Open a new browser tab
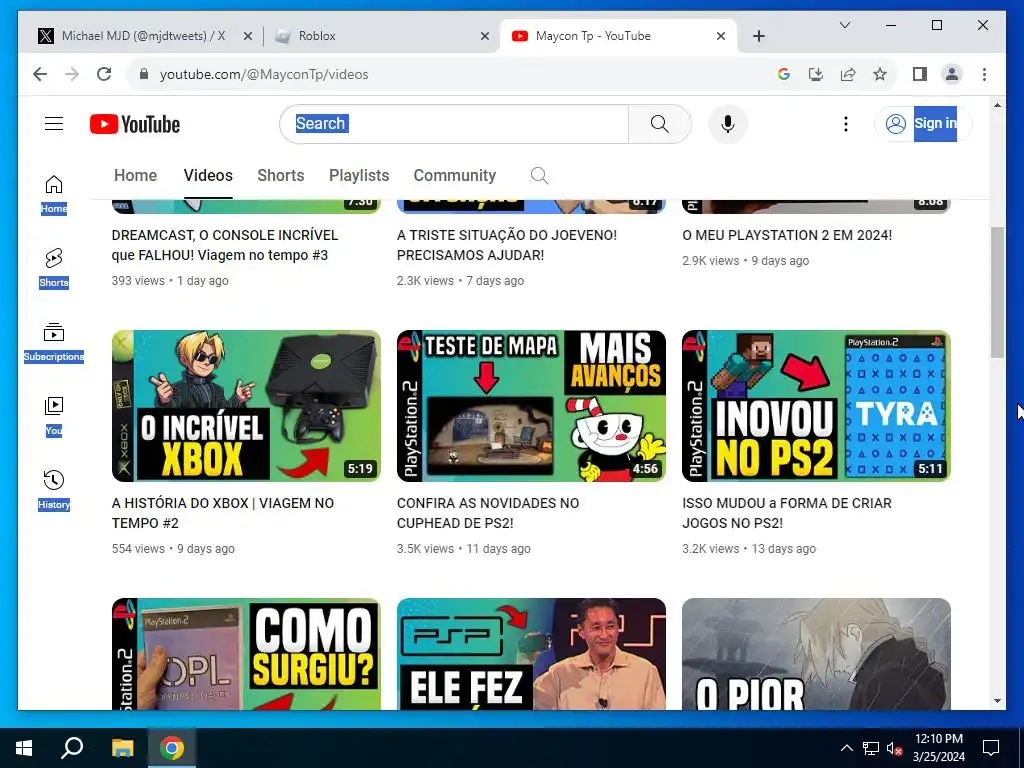The height and width of the screenshot is (768, 1024). point(758,36)
